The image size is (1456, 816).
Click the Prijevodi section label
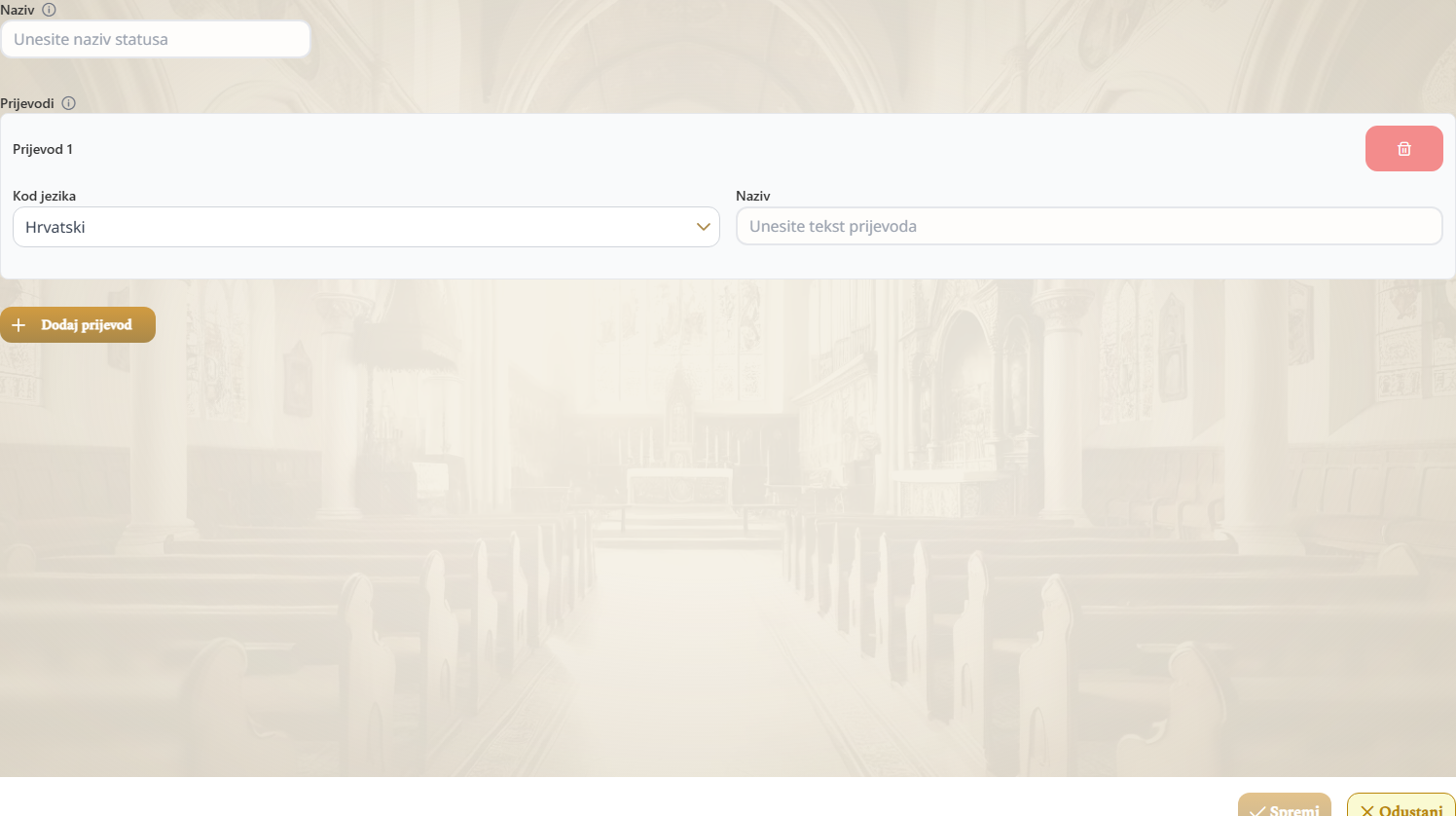(27, 103)
